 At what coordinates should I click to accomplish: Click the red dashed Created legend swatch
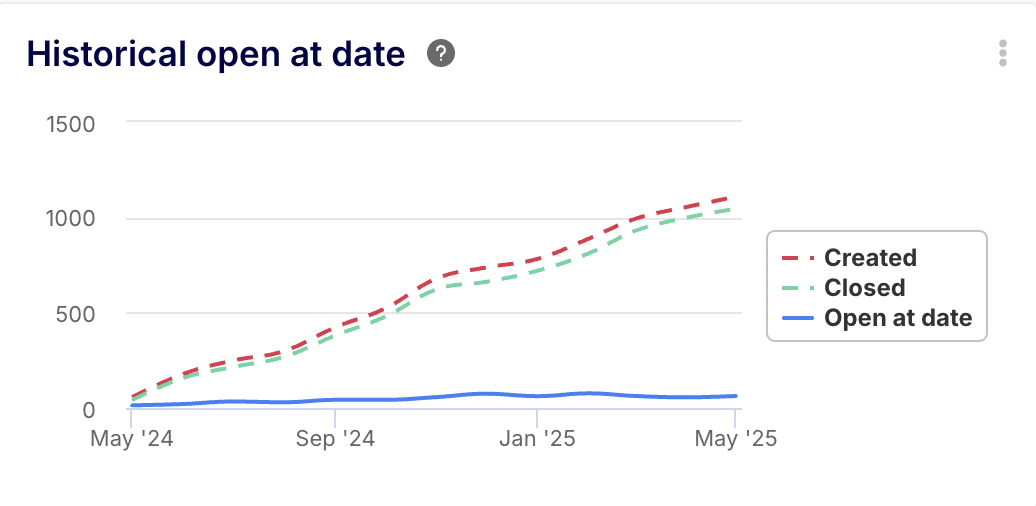(x=799, y=258)
